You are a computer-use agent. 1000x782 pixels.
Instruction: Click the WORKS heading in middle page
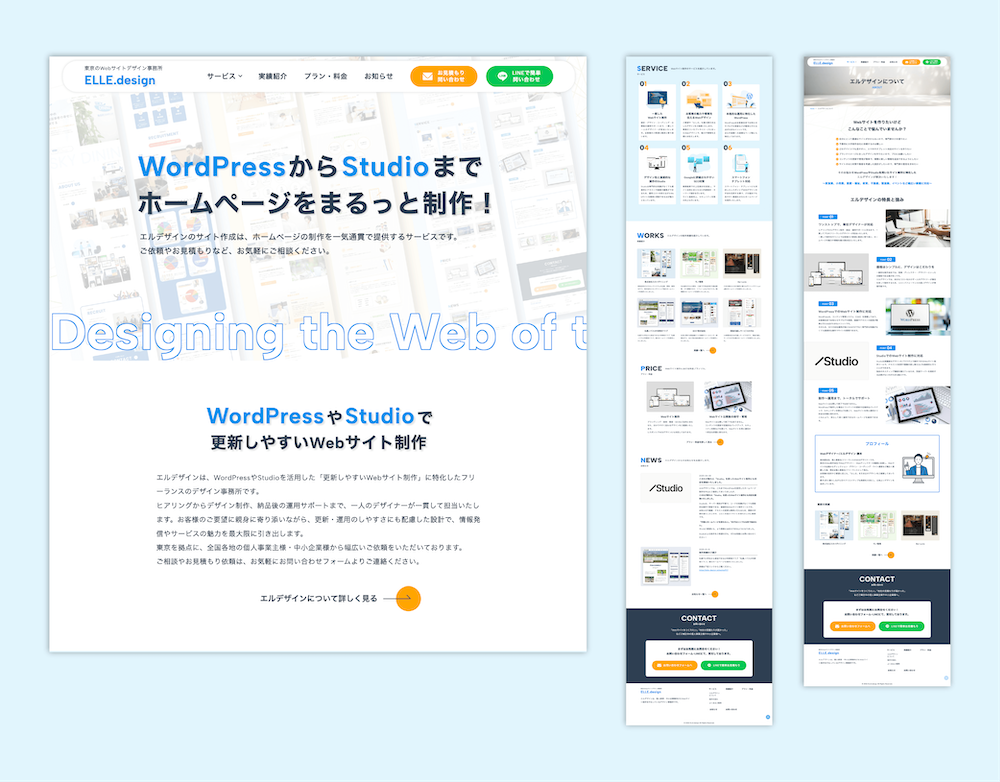click(x=651, y=235)
